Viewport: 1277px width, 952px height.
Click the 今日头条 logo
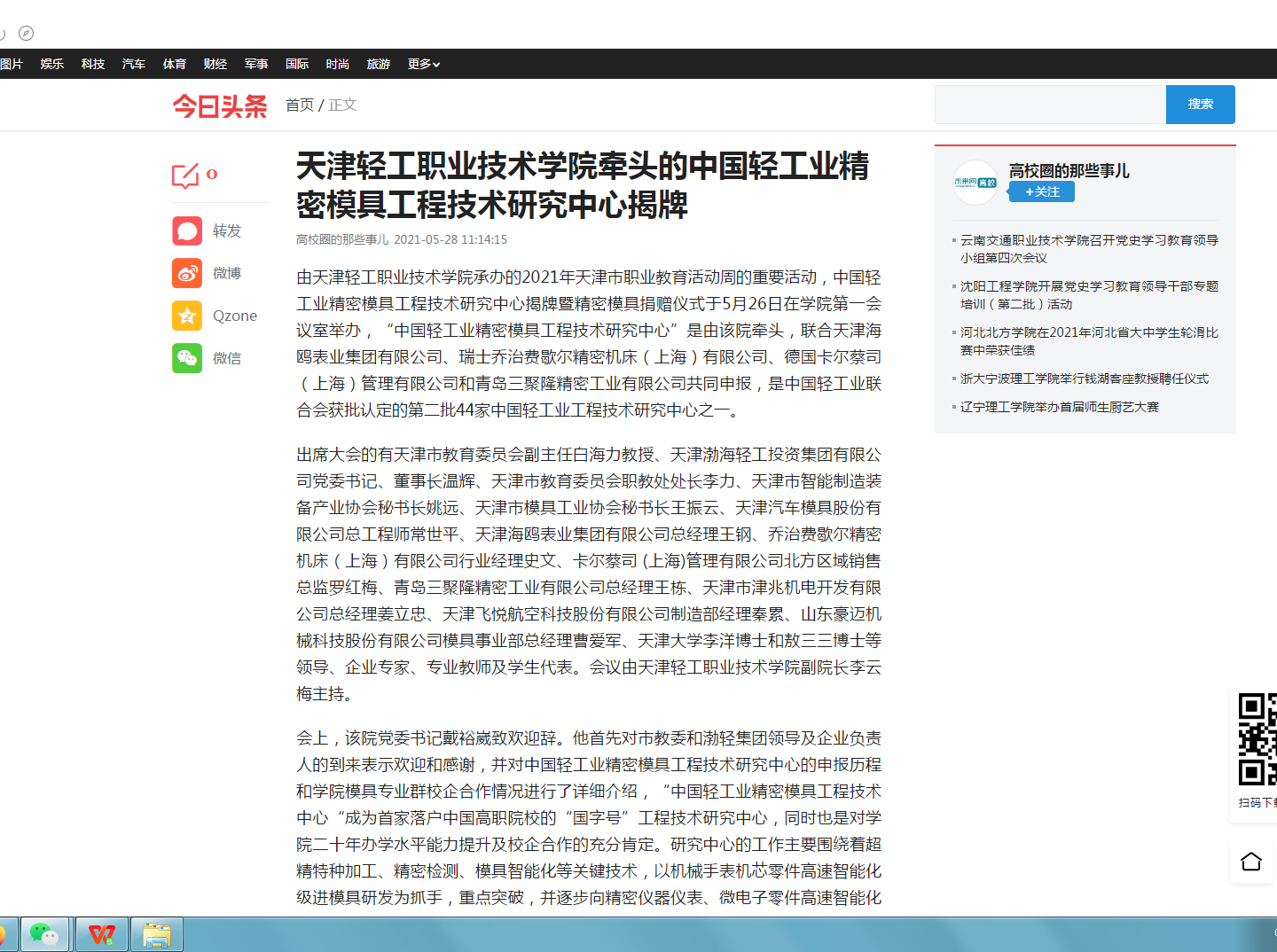click(x=220, y=106)
